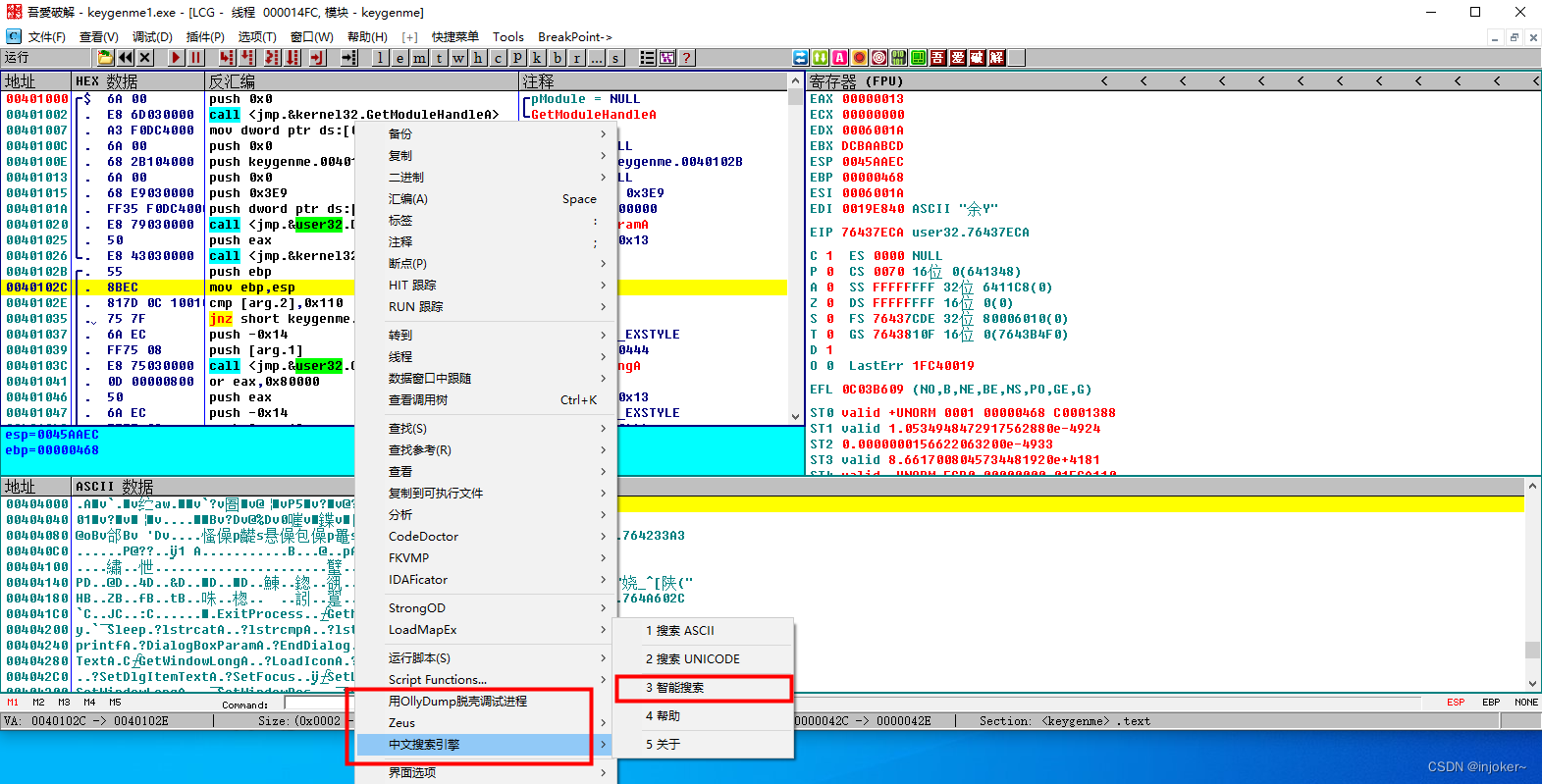The image size is (1542, 784).
Task: Expand the IDAFicator context submenu
Action: tap(484, 580)
